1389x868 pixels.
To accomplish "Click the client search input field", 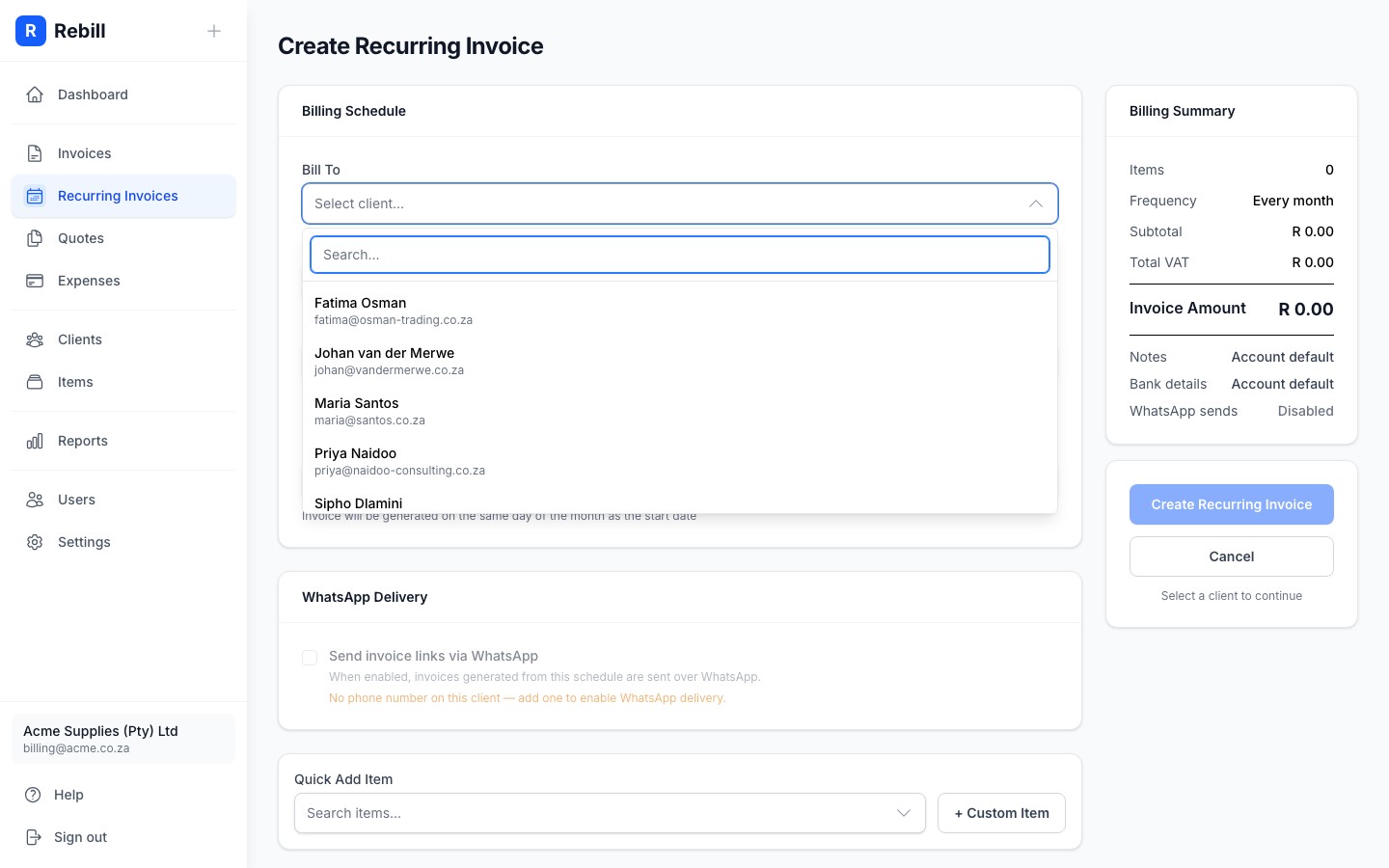I will 680,255.
